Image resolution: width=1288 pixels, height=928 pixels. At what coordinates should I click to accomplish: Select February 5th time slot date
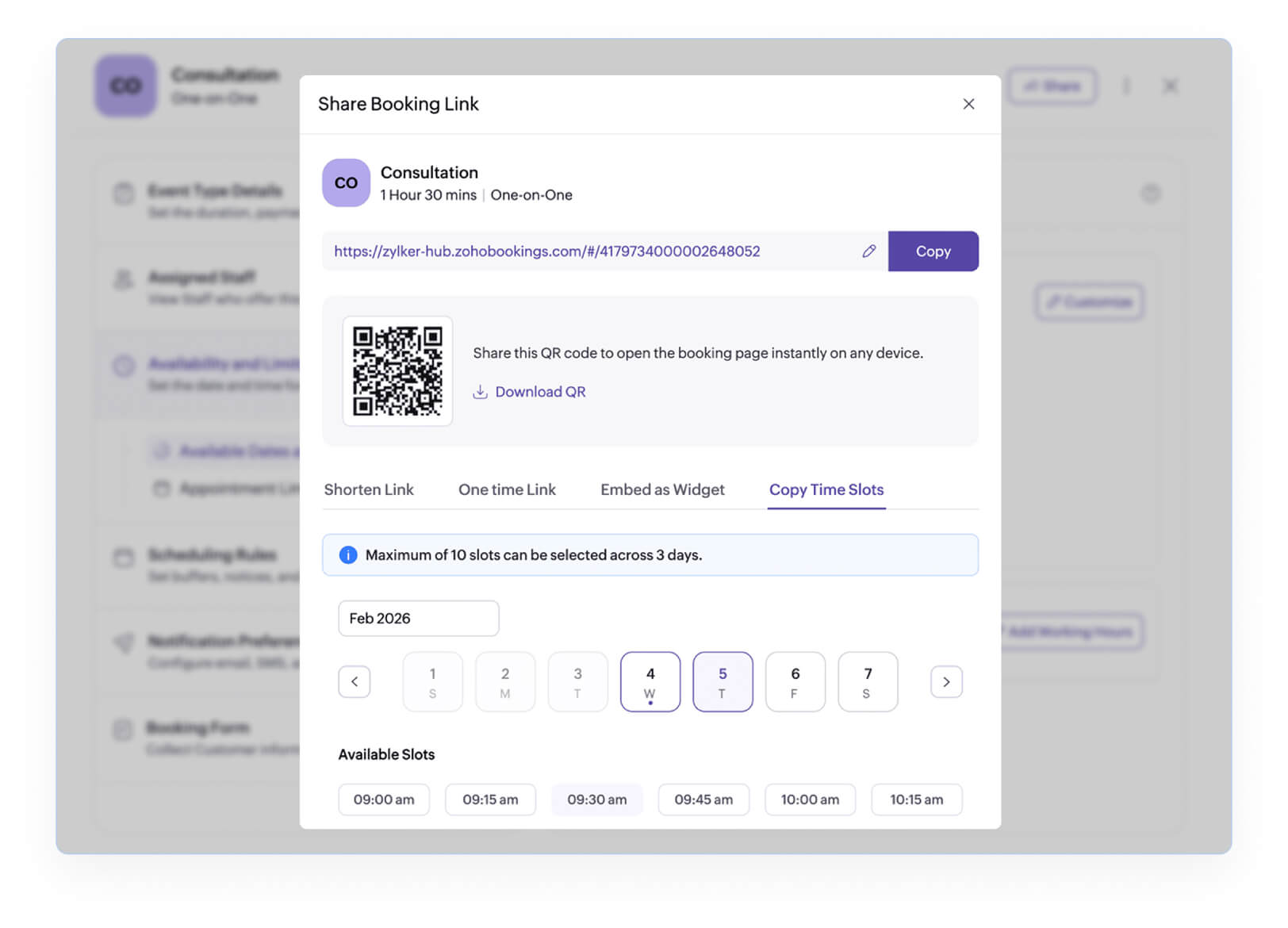coord(723,681)
